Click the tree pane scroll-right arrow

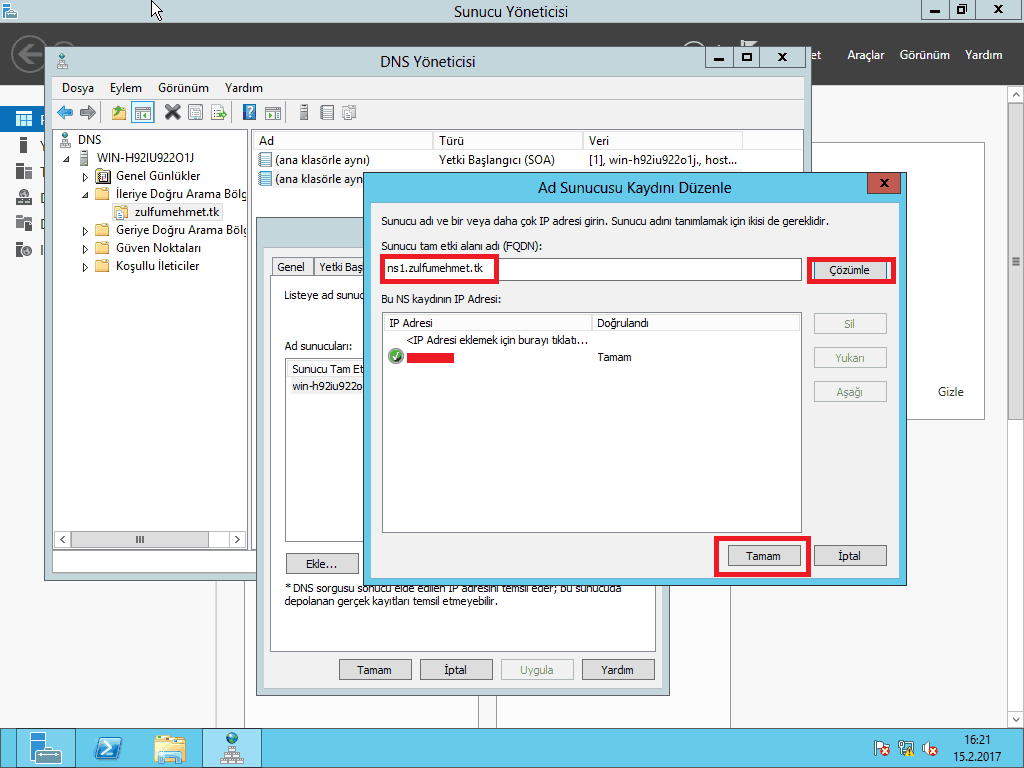pyautogui.click(x=237, y=539)
